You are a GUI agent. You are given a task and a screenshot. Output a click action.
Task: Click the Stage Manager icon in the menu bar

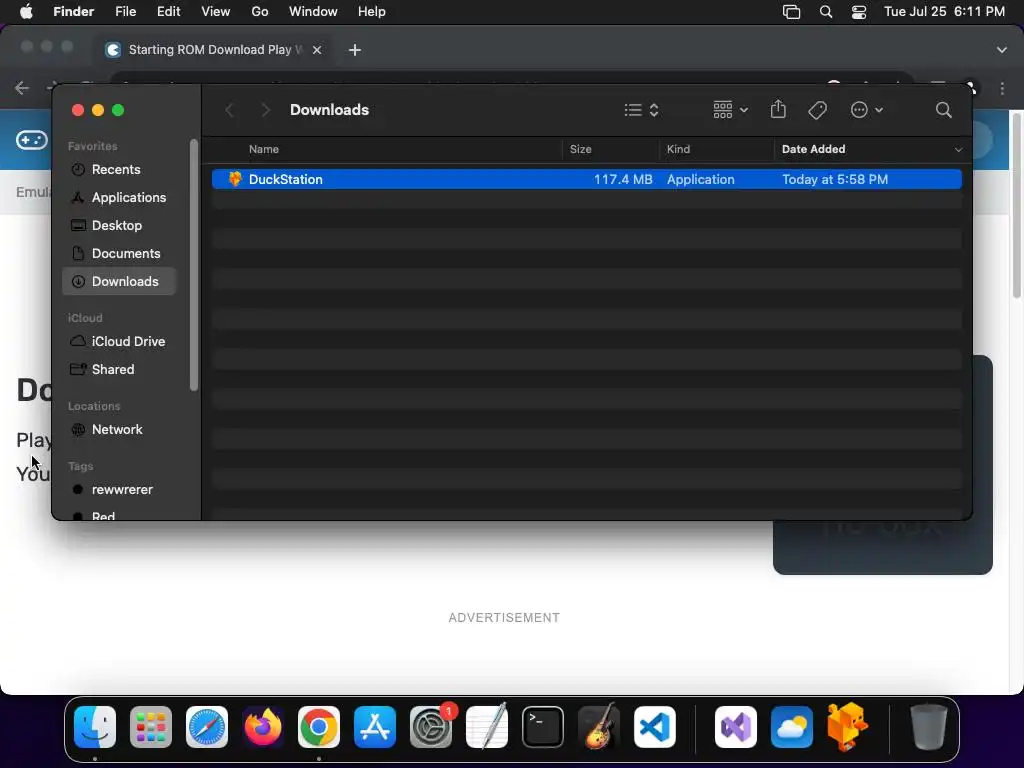coord(792,12)
